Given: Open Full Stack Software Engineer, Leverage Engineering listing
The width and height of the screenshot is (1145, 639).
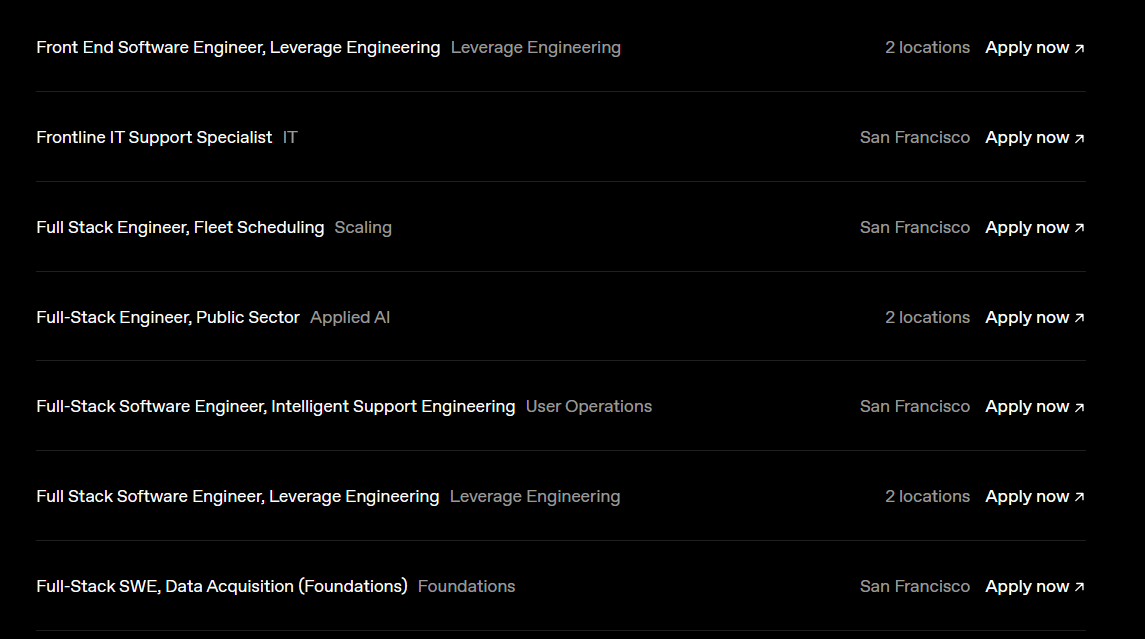Looking at the screenshot, I should (238, 496).
